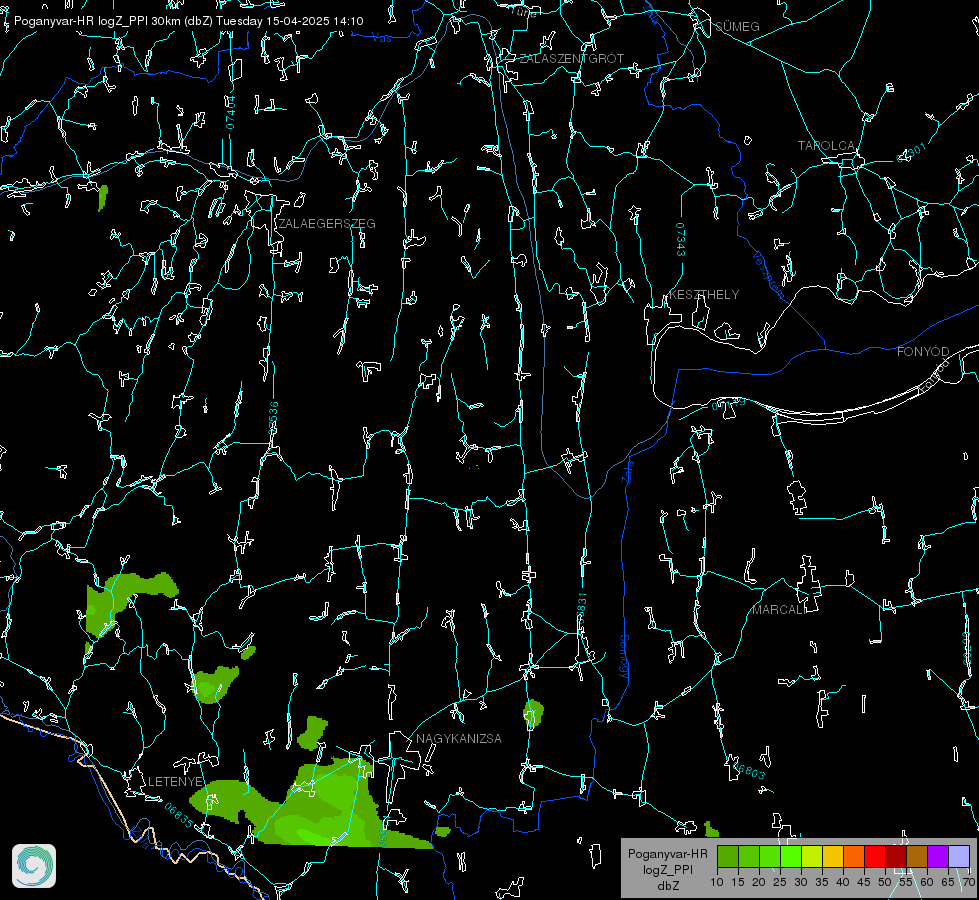Click the ZALASZENTGRÓT town label
Image resolution: width=979 pixels, height=900 pixels.
(571, 59)
